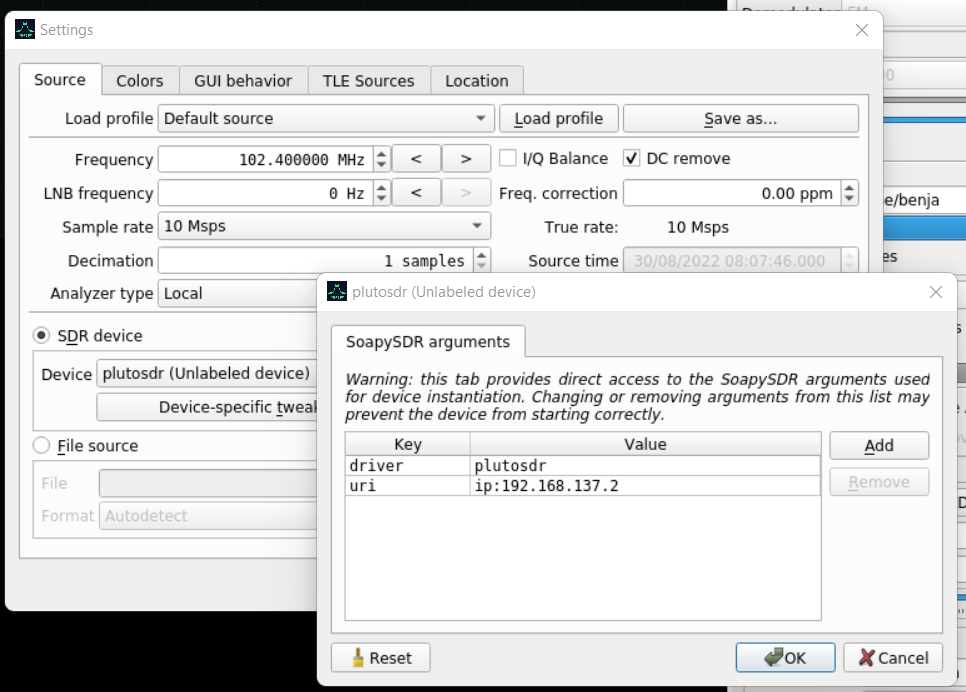The width and height of the screenshot is (966, 692).
Task: Open the Sample rate dropdown
Action: click(325, 226)
